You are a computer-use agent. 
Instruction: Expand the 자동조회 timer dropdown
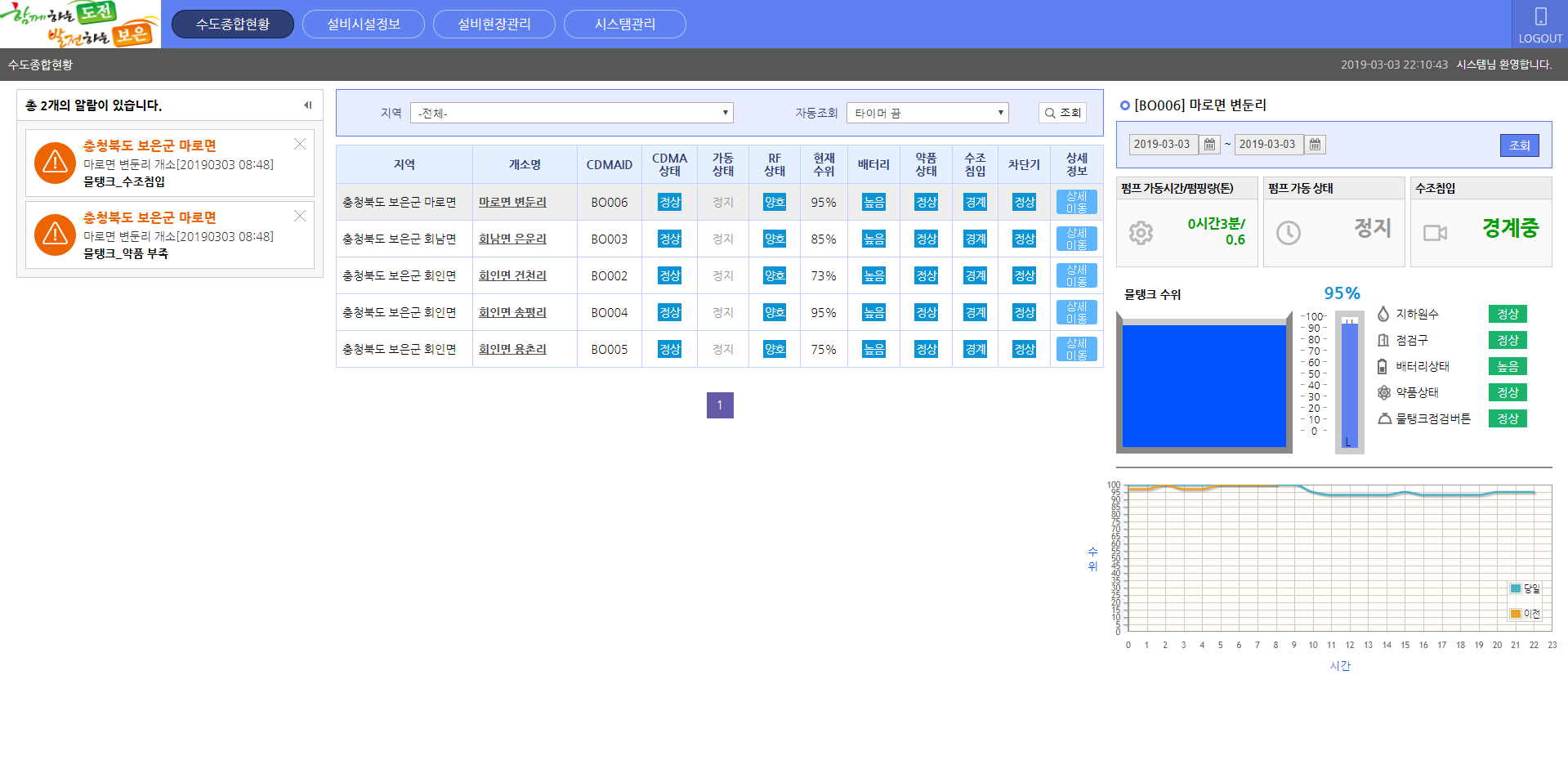pos(927,113)
